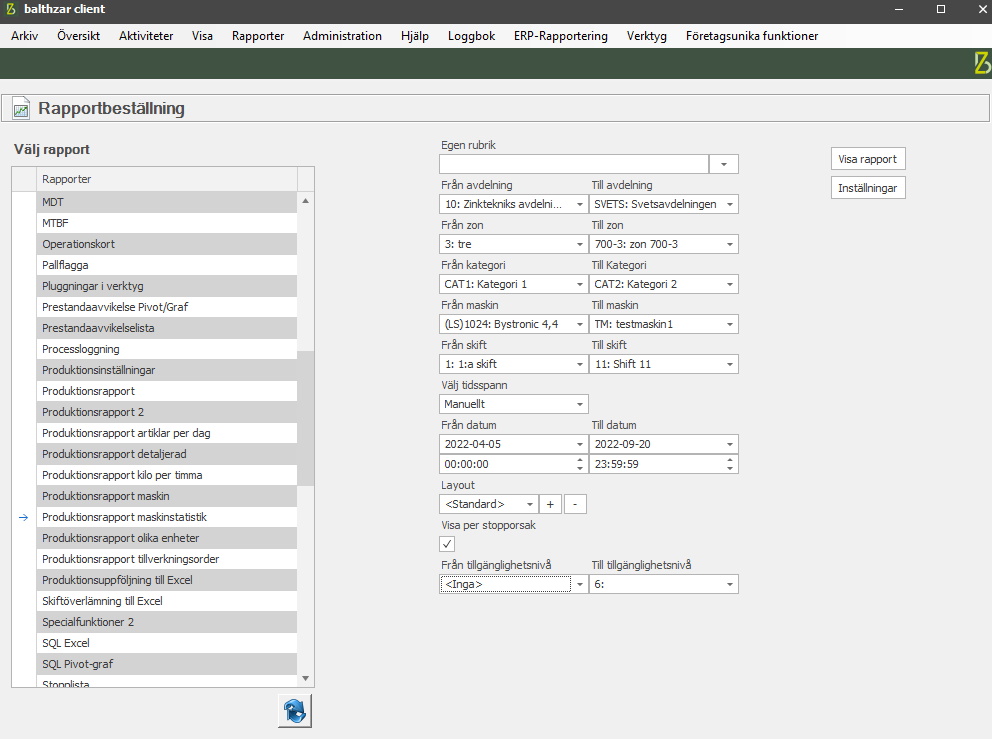Click the balthzar client title bar icon
This screenshot has height=739, width=992.
(11, 9)
